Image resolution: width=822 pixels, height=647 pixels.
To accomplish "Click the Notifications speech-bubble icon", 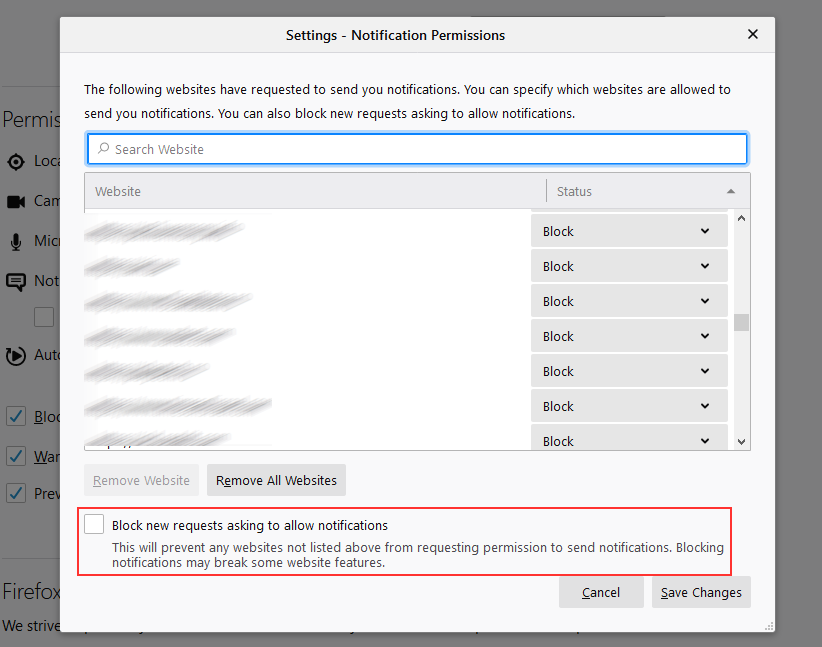I will pyautogui.click(x=16, y=281).
